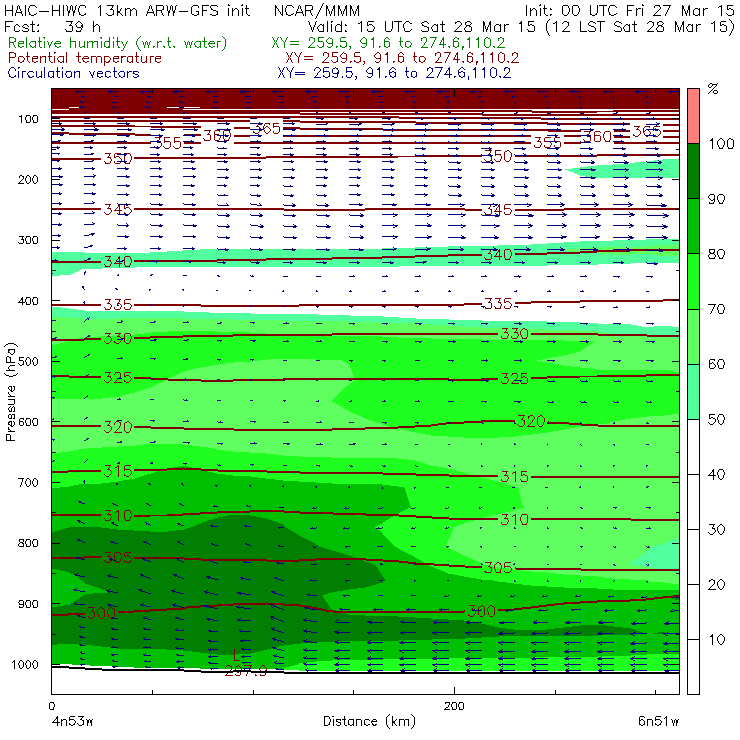Click the colorbar label '10'

coord(716,640)
